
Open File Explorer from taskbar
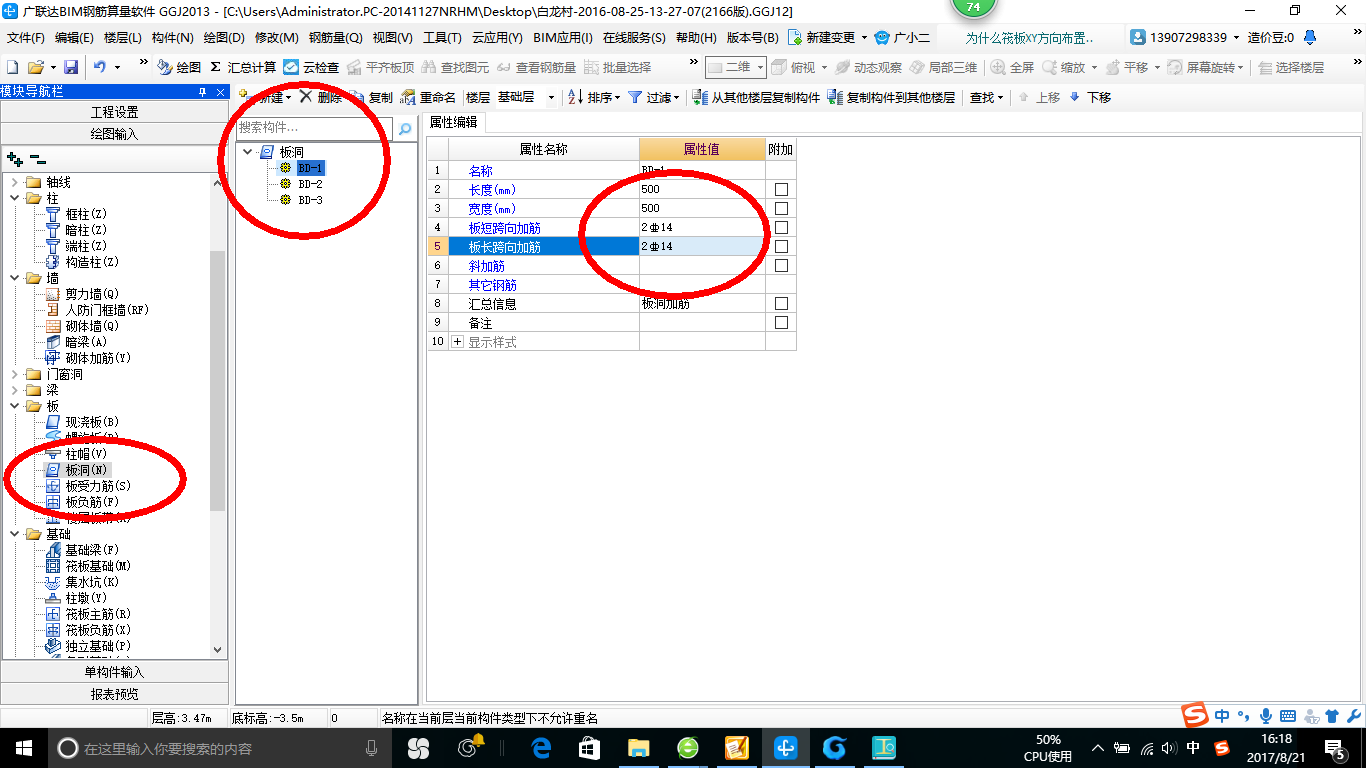[638, 748]
